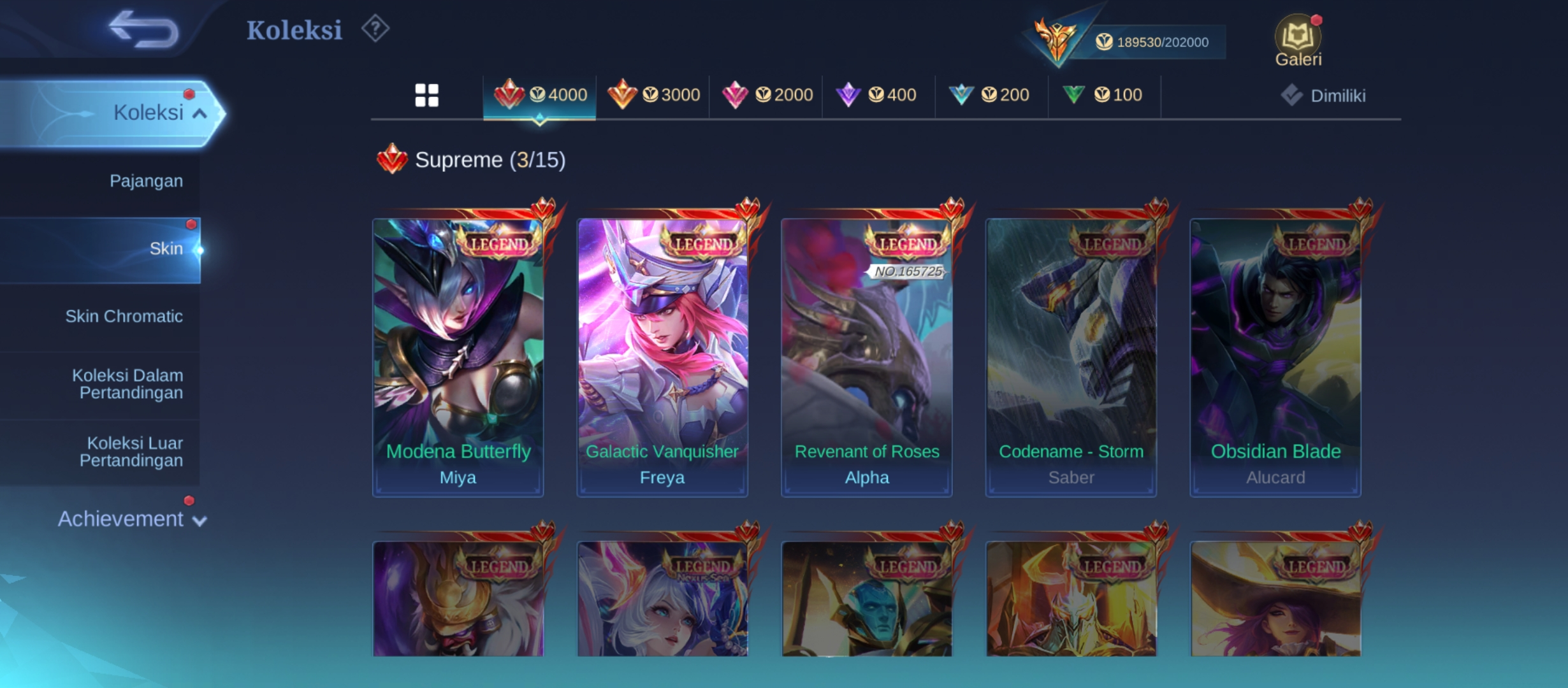The width and height of the screenshot is (1568, 688).
Task: Select the grid all-skins view icon
Action: (x=426, y=96)
